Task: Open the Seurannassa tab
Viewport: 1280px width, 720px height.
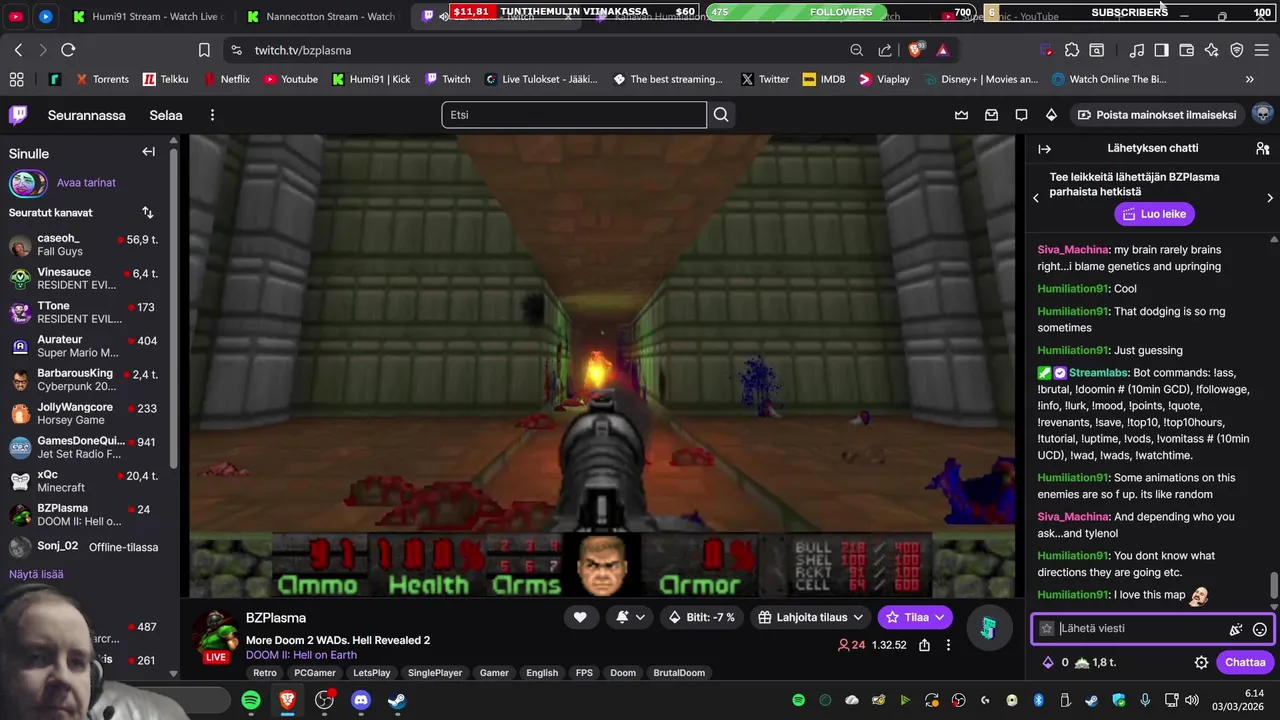Action: pyautogui.click(x=87, y=115)
